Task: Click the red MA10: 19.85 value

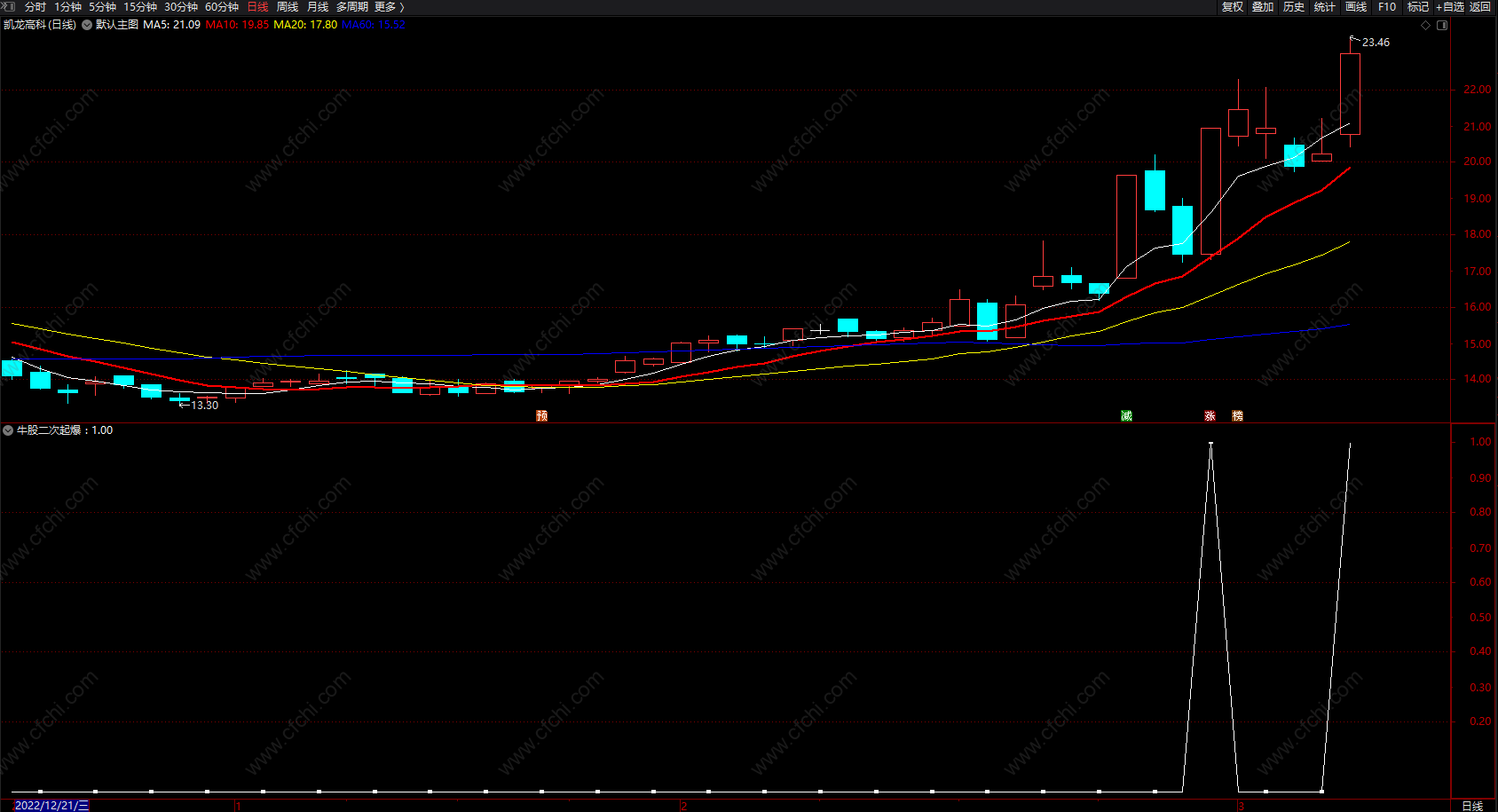Action: tap(237, 25)
